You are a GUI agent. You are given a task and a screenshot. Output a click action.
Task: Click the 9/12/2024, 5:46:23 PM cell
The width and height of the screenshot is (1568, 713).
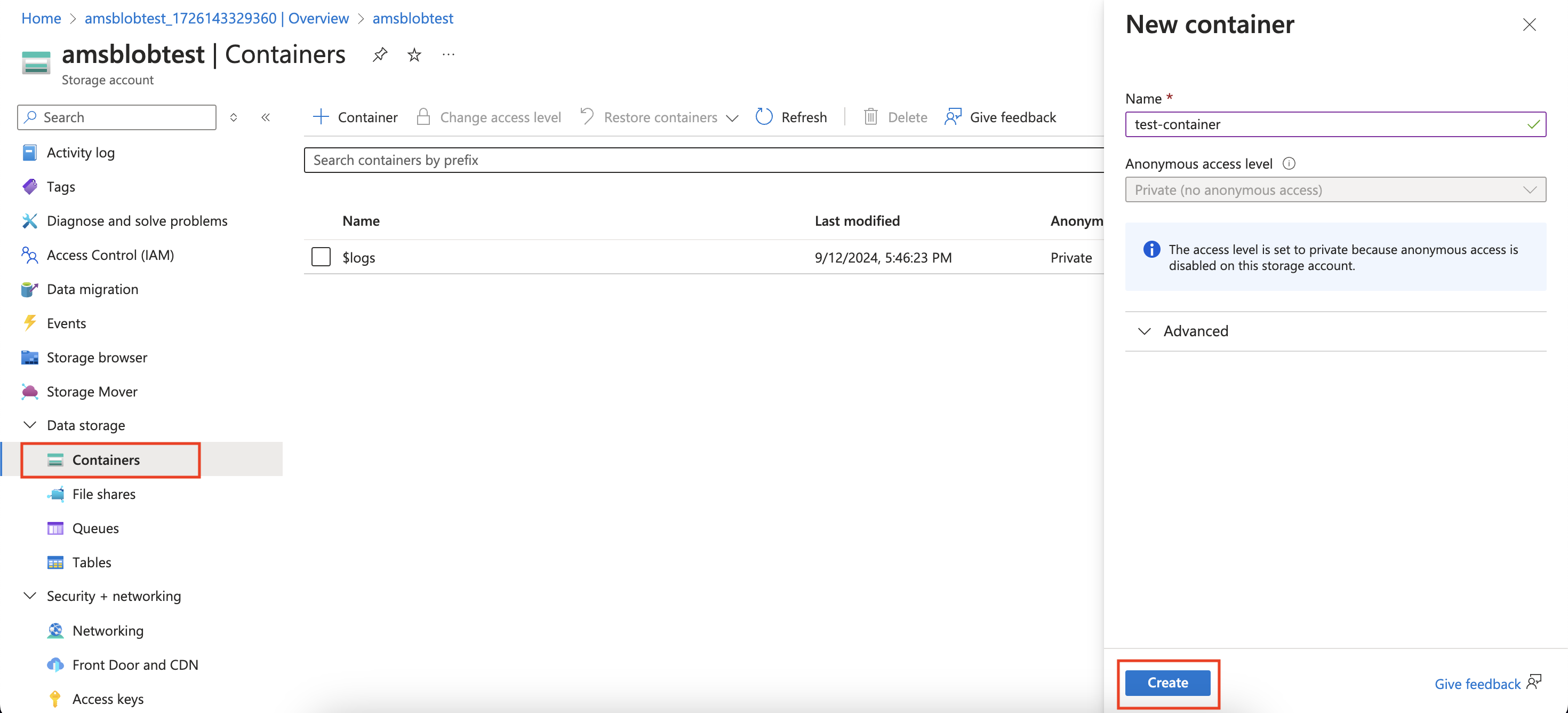click(883, 258)
